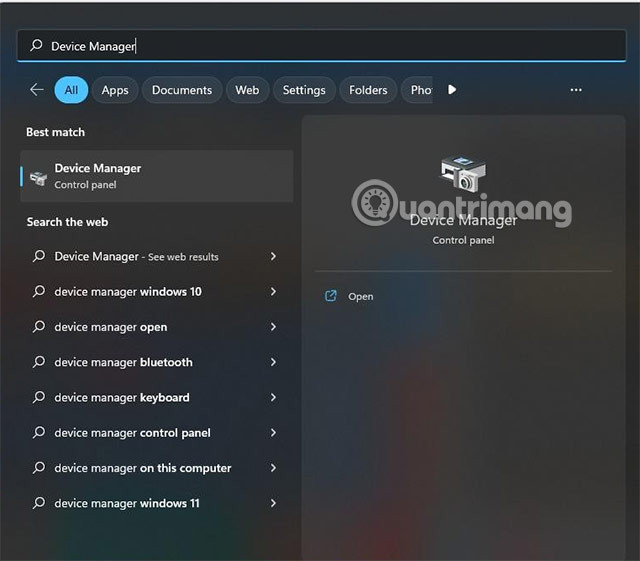640x561 pixels.
Task: Click the back arrow icon
Action: pos(37,90)
